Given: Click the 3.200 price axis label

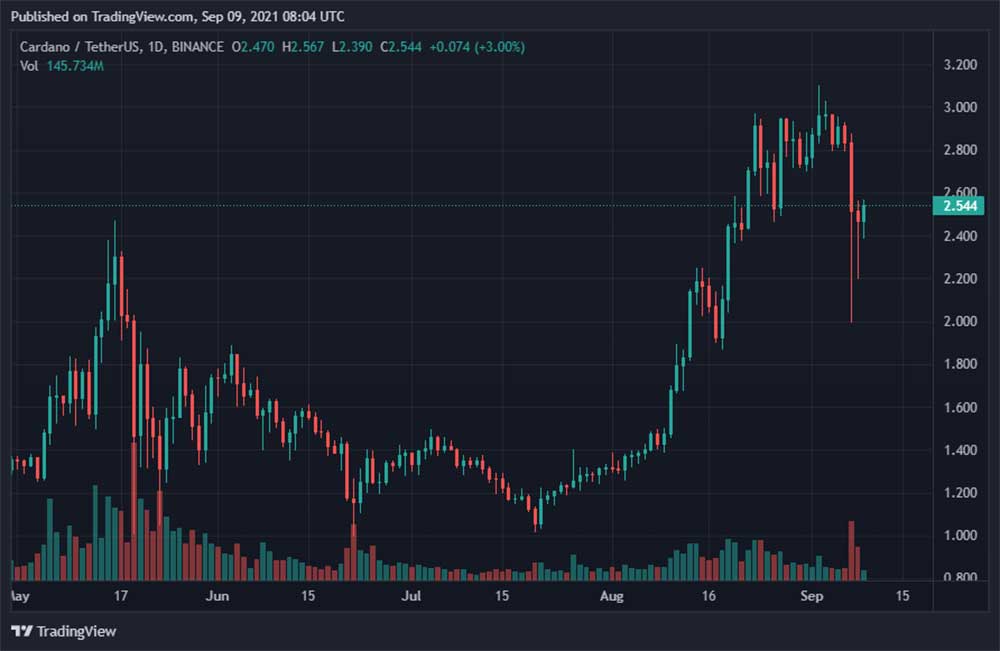Looking at the screenshot, I should [x=960, y=64].
